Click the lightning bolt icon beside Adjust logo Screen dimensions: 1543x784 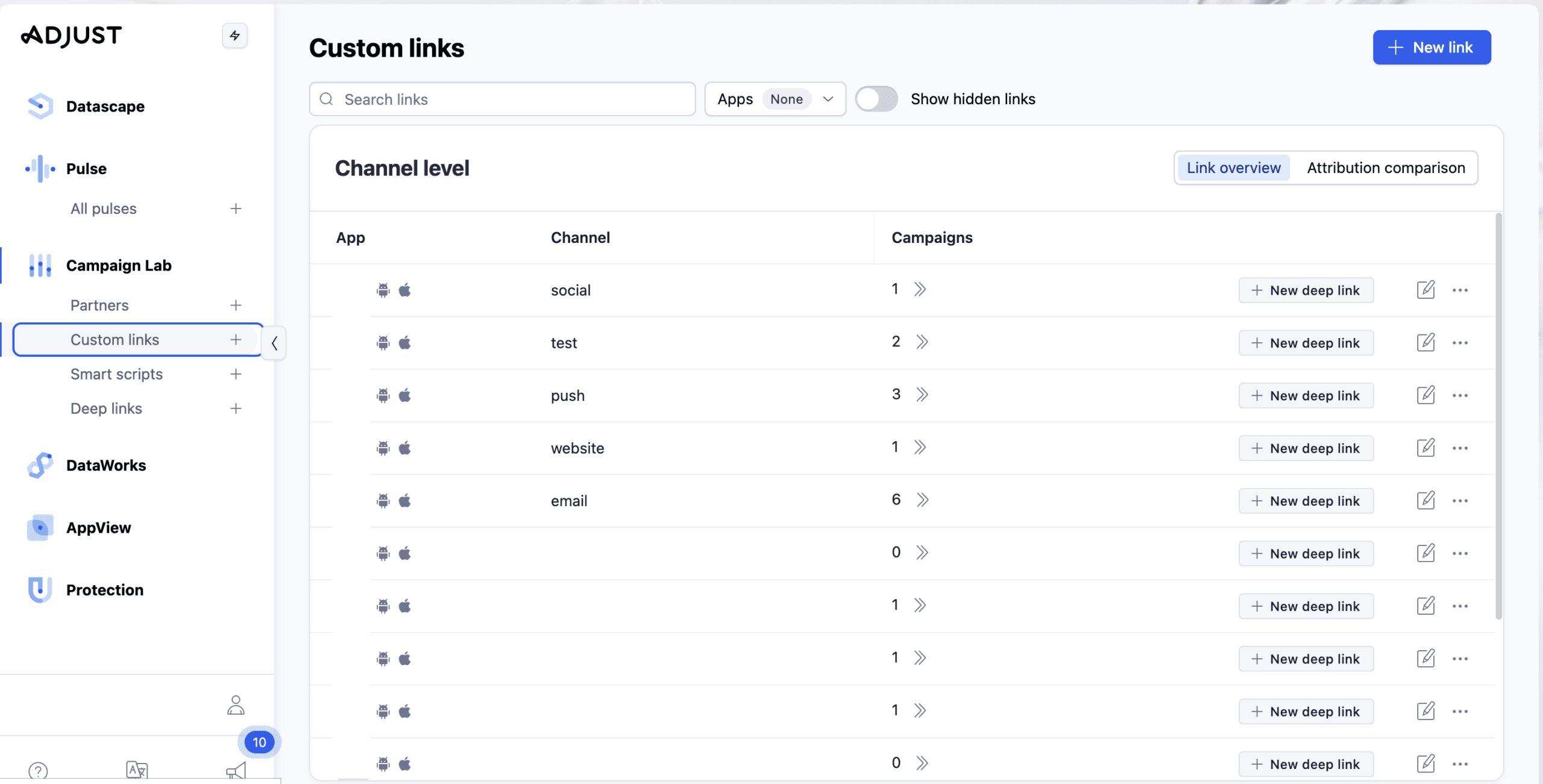tap(234, 36)
